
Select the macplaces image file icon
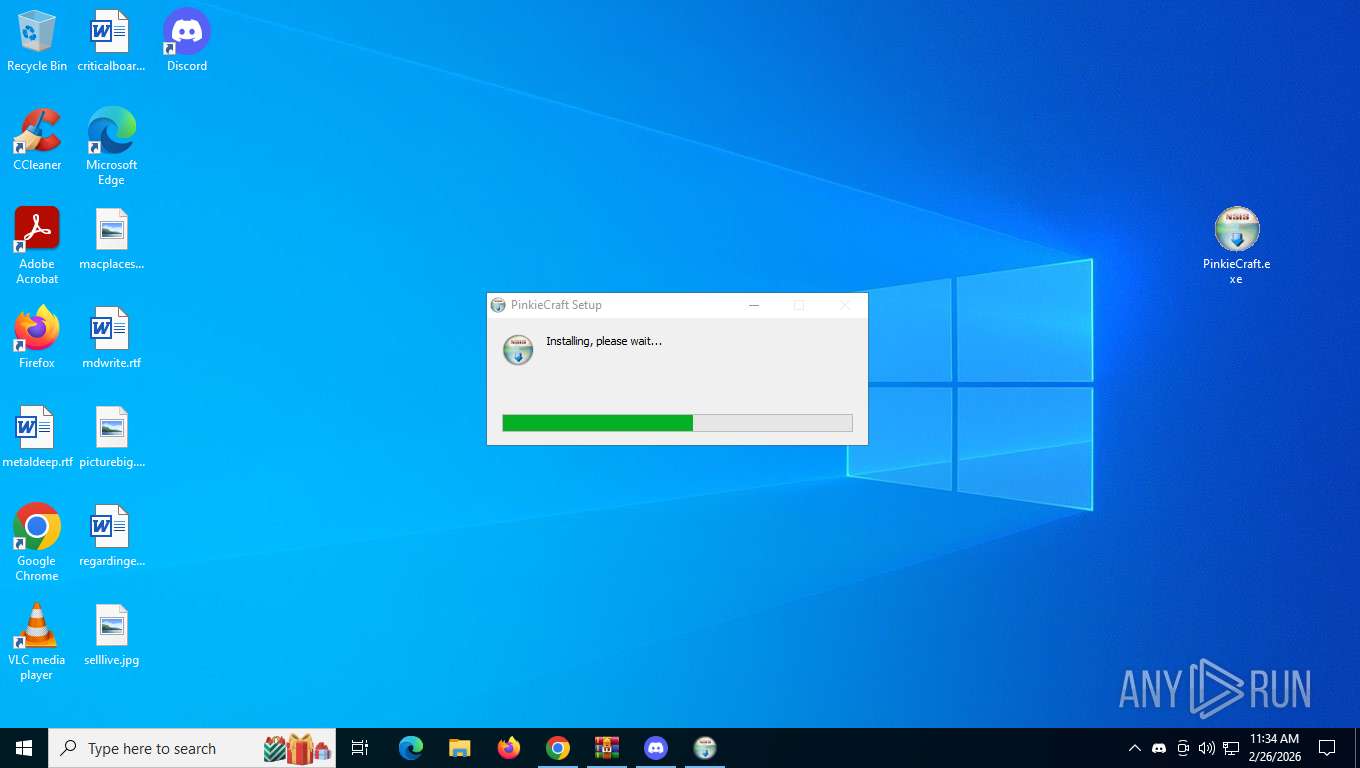click(111, 240)
